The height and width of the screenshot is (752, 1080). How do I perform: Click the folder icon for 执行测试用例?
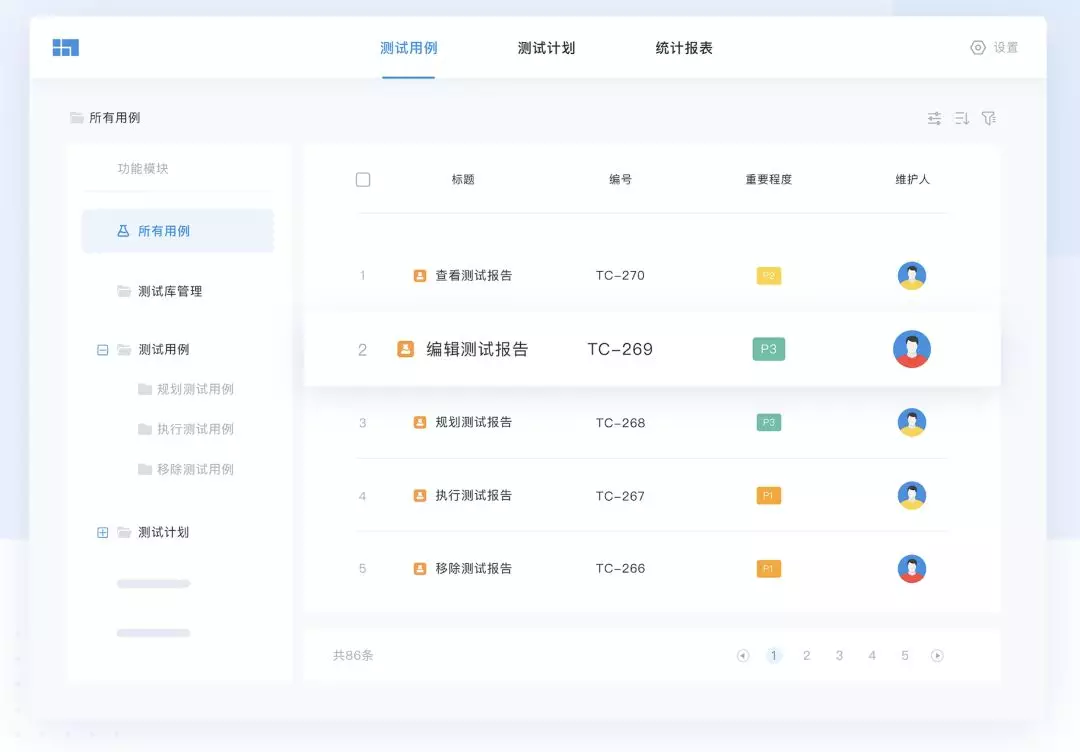(145, 429)
